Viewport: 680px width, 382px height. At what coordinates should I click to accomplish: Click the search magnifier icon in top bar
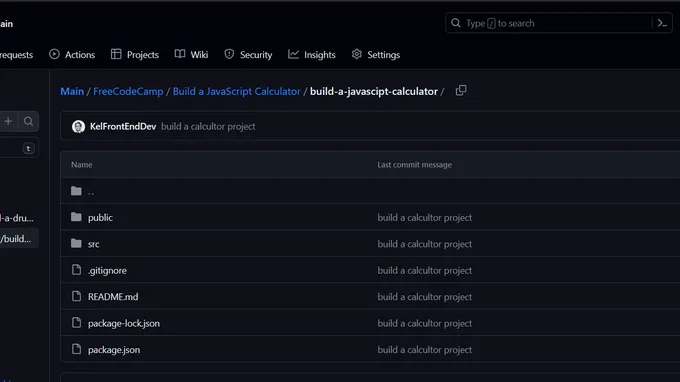[x=456, y=23]
